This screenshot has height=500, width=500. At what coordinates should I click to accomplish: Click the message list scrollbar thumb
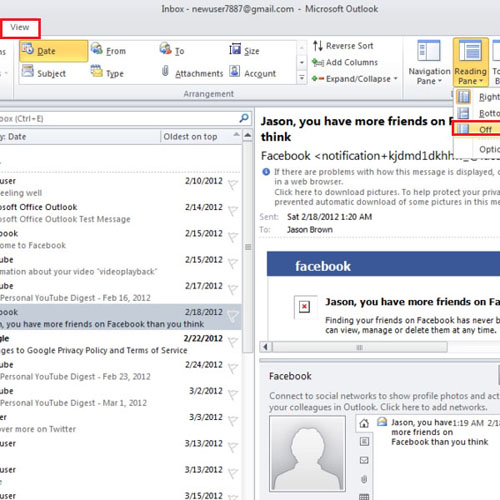248,247
